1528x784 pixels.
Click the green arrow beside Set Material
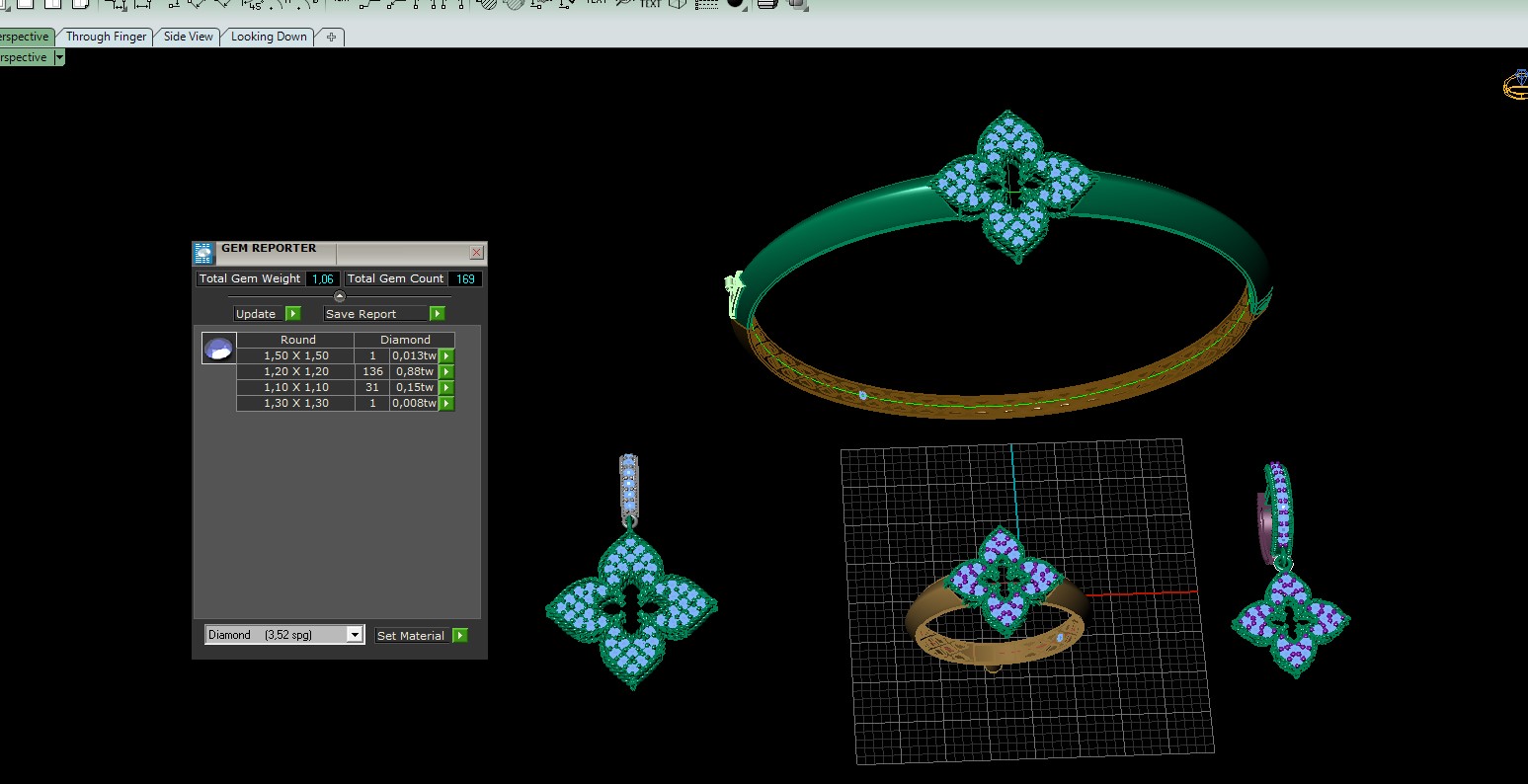pos(460,636)
